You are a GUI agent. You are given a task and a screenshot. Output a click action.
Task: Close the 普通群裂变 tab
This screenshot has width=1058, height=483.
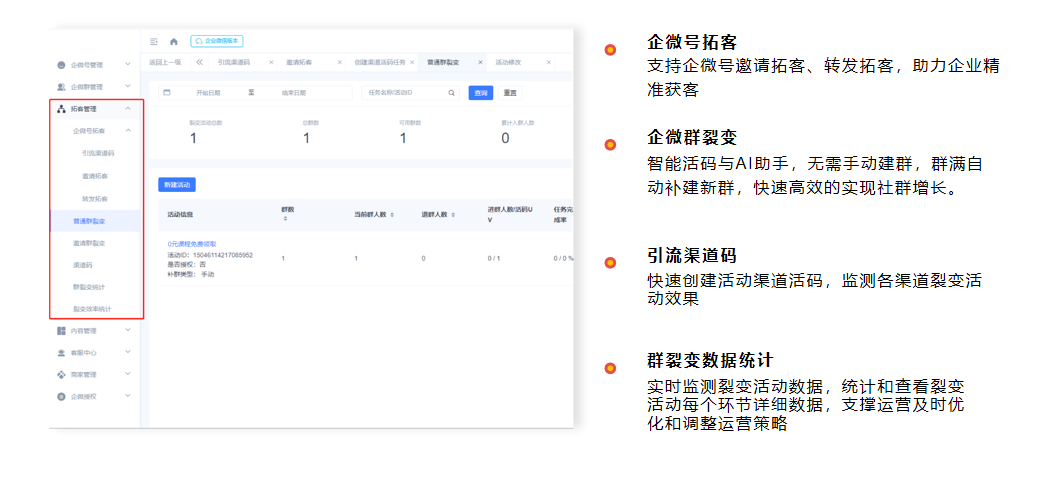[x=479, y=62]
